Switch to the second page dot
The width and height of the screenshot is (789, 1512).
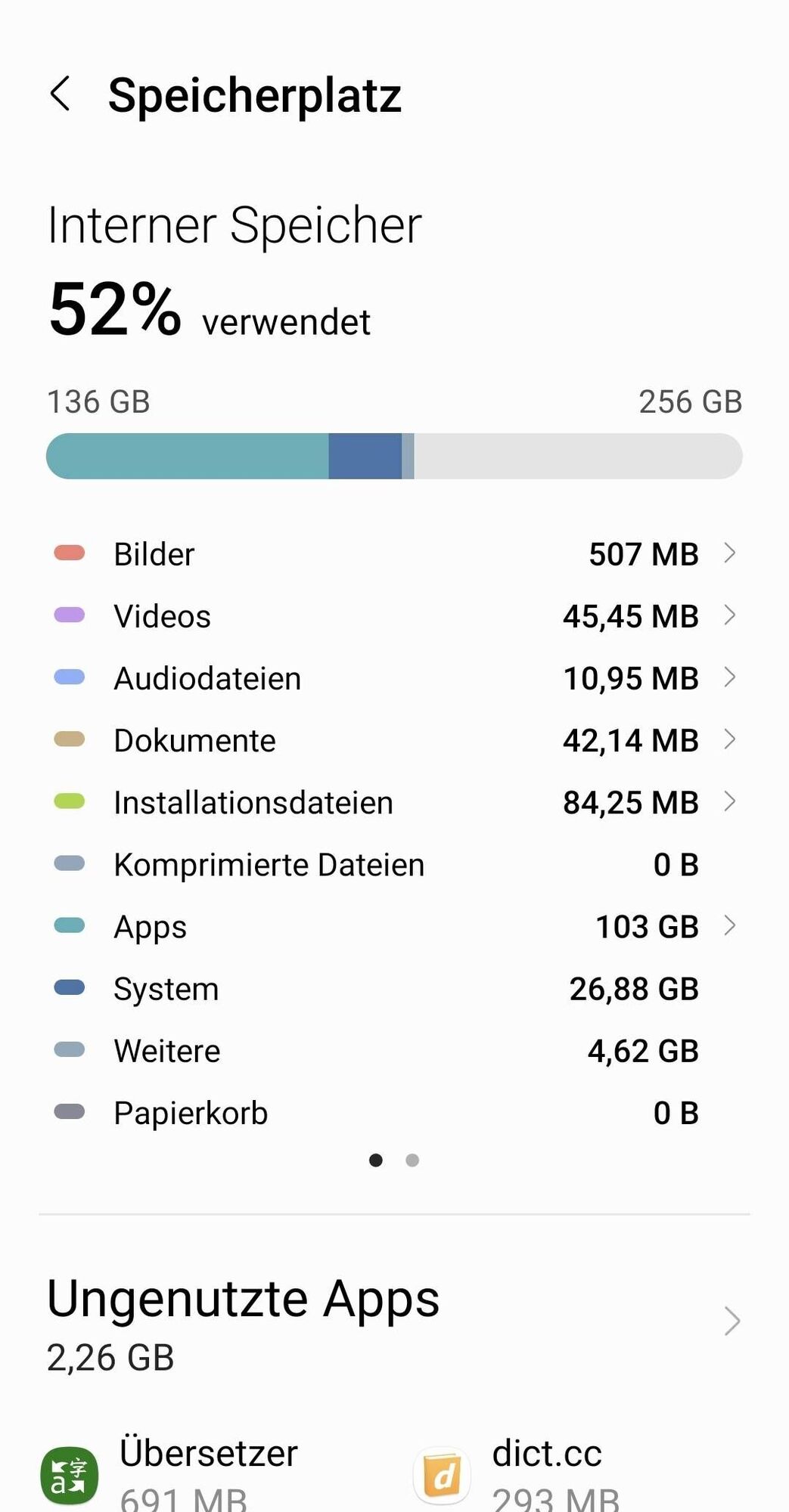(x=412, y=1160)
